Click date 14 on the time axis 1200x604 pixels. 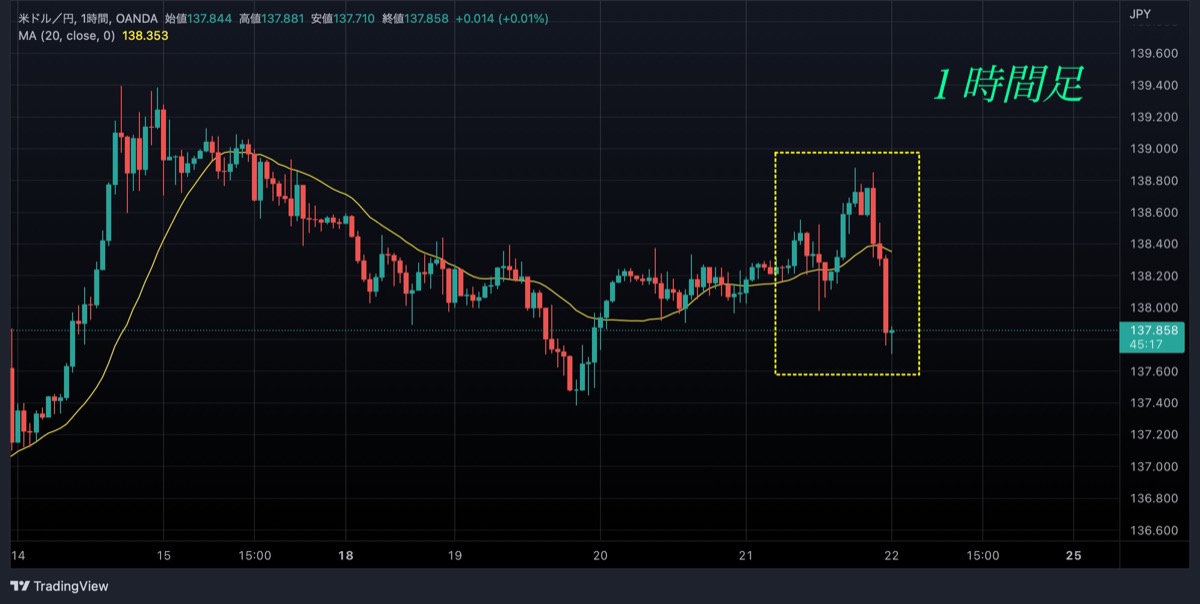(x=17, y=556)
